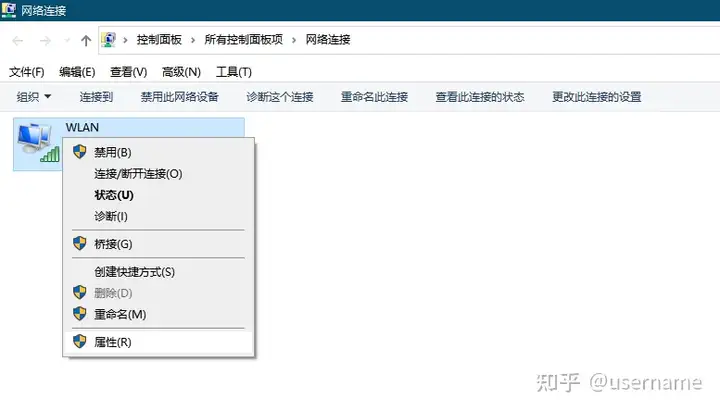Expand chevron after 所有控制面板项 breadcrumb
720x411 pixels.
coord(294,40)
